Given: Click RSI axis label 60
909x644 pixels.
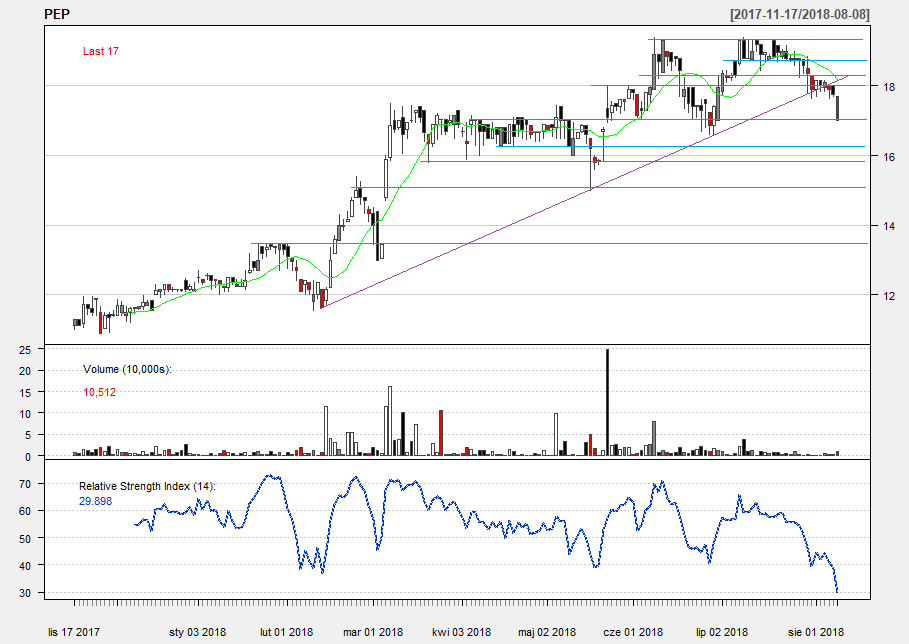Looking at the screenshot, I should click(x=25, y=511).
